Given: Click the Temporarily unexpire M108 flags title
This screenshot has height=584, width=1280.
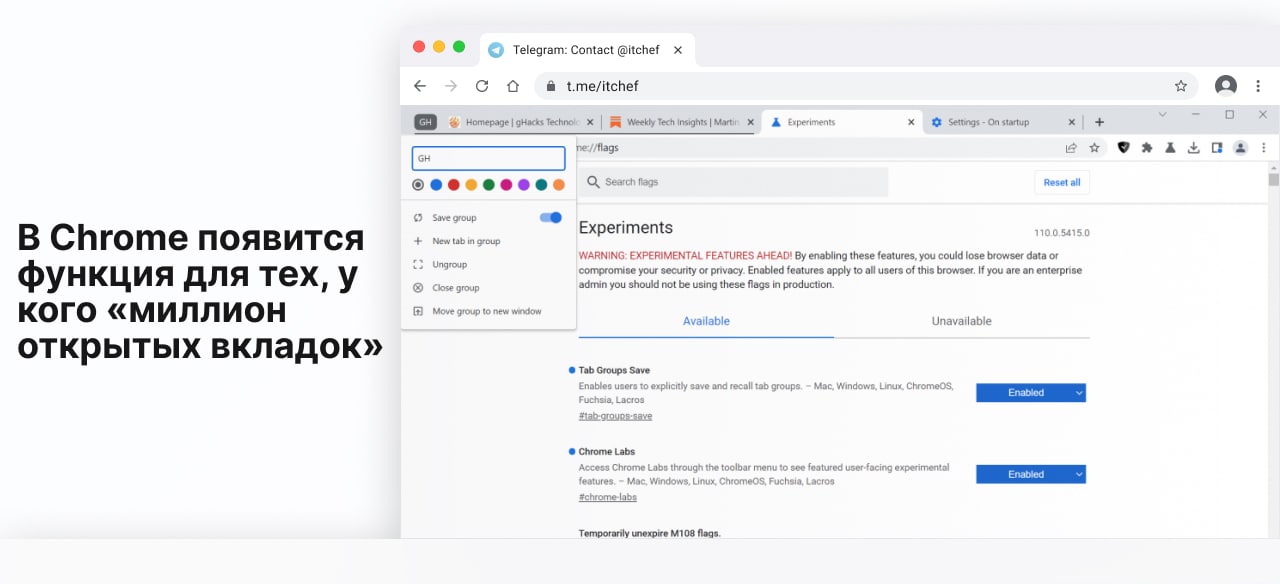Looking at the screenshot, I should coord(649,533).
